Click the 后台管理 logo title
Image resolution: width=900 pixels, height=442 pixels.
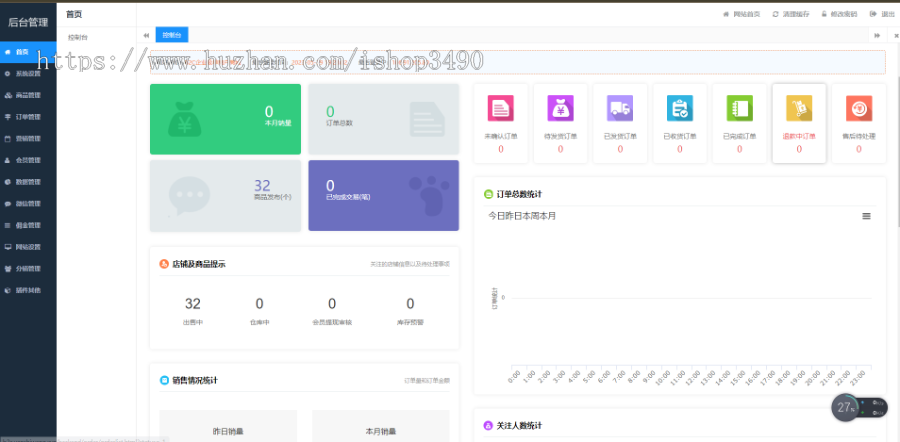click(28, 22)
